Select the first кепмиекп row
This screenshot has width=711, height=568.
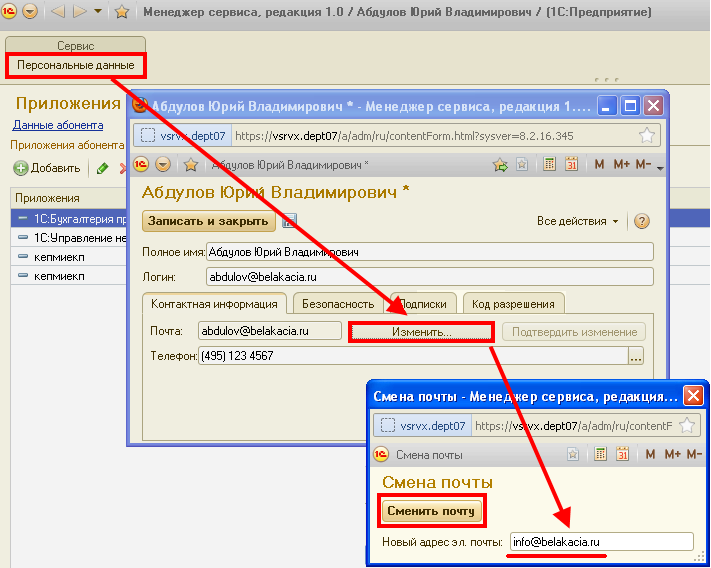click(x=69, y=257)
